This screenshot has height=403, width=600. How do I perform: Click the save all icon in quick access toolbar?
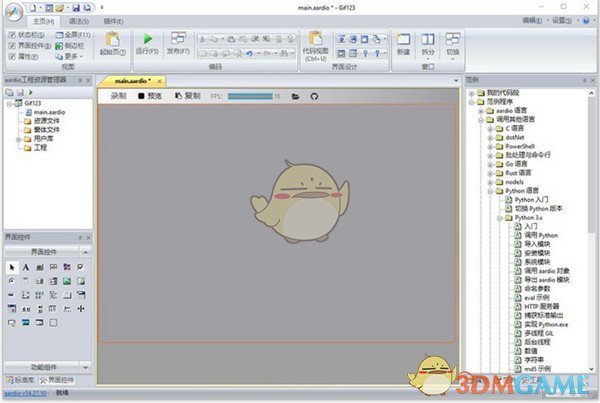tap(88, 8)
